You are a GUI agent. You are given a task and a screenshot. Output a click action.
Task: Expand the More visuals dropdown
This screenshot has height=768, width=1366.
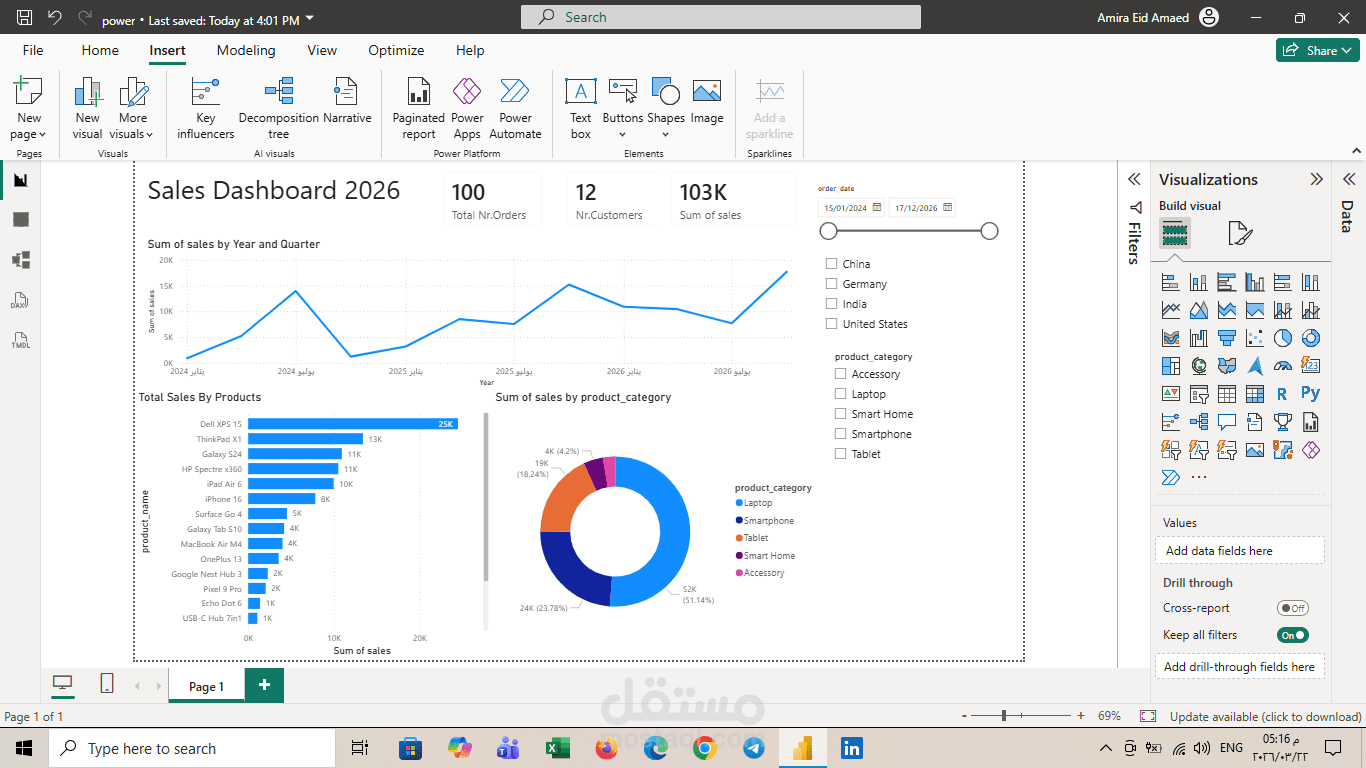coord(132,110)
